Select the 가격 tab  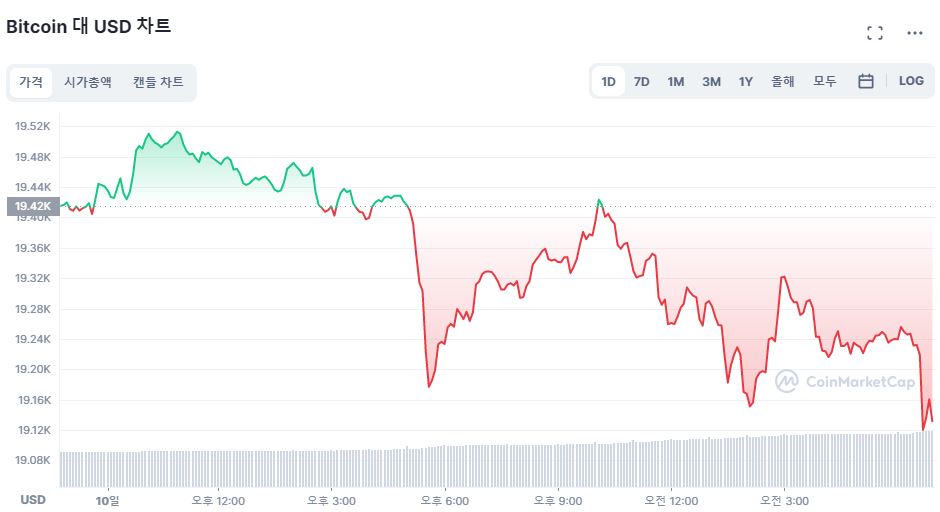[x=31, y=82]
